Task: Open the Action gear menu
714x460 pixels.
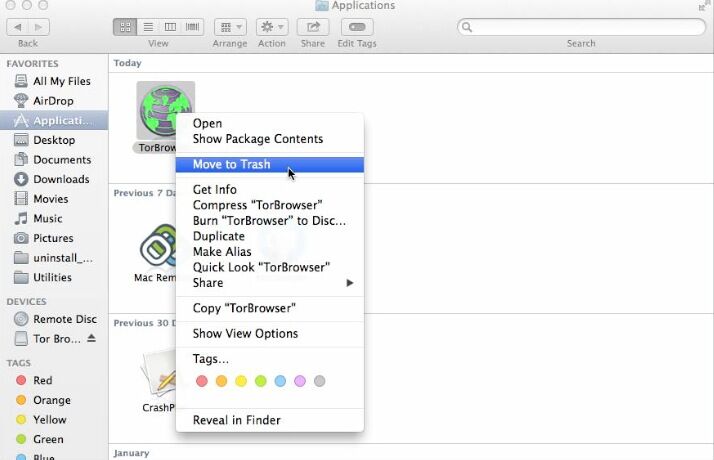Action: tap(272, 27)
